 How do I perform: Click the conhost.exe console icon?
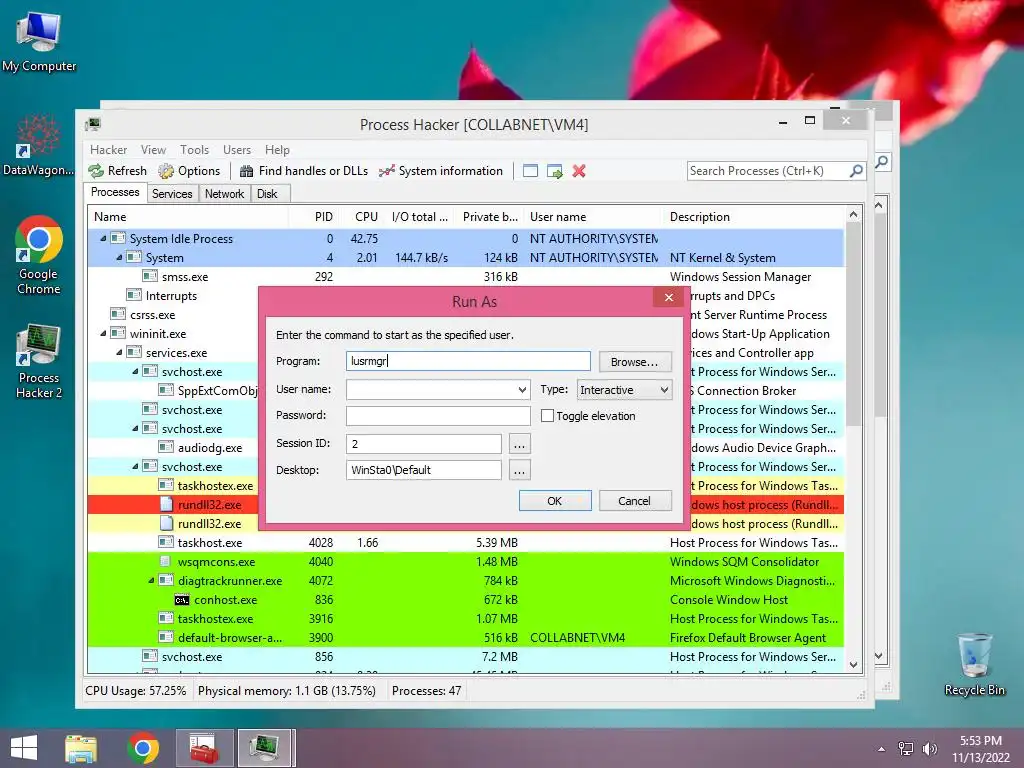point(182,600)
